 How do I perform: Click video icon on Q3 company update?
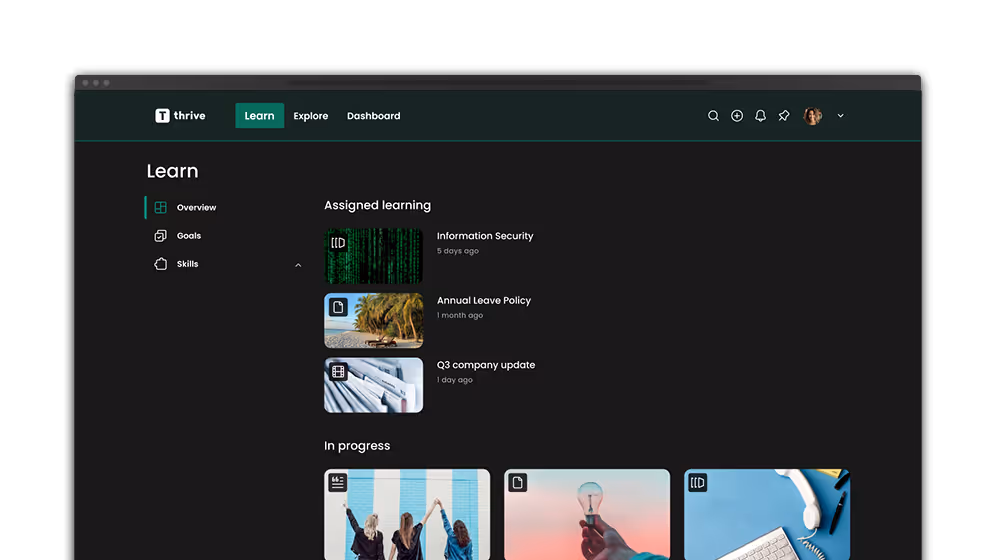(338, 371)
